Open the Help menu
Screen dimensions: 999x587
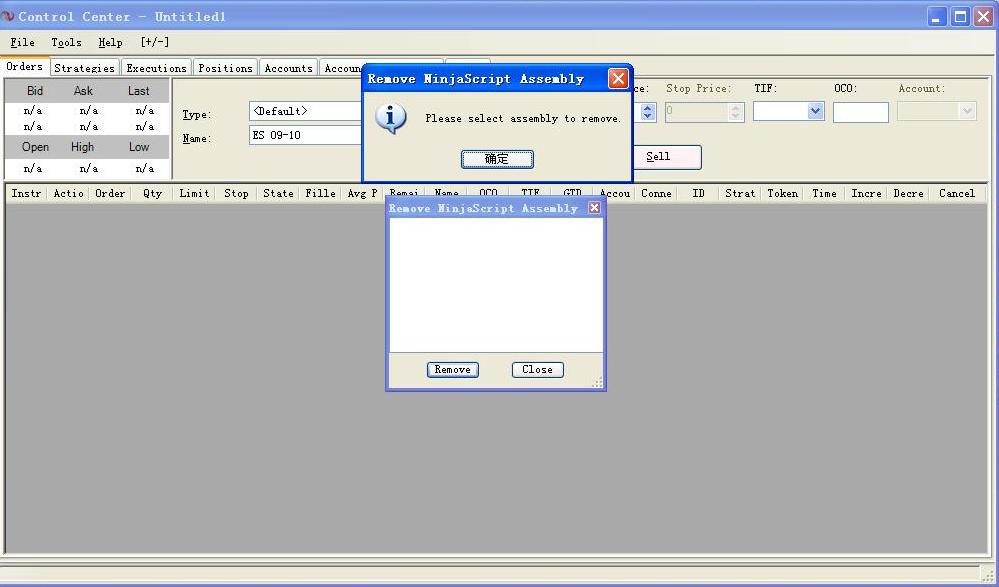(110, 42)
